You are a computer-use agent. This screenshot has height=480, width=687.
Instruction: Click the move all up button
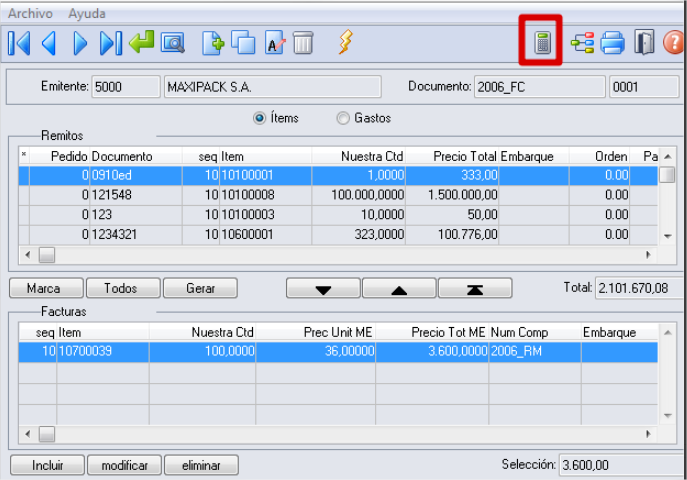point(475,288)
